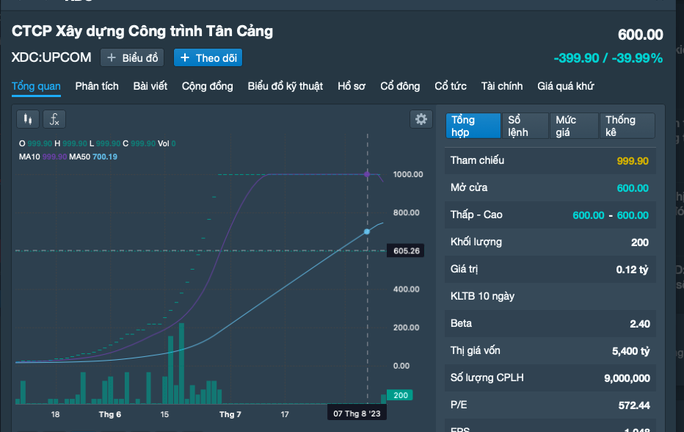Open the Cổ đông tab
Viewport: 684px width, 432px height.
[x=400, y=86]
